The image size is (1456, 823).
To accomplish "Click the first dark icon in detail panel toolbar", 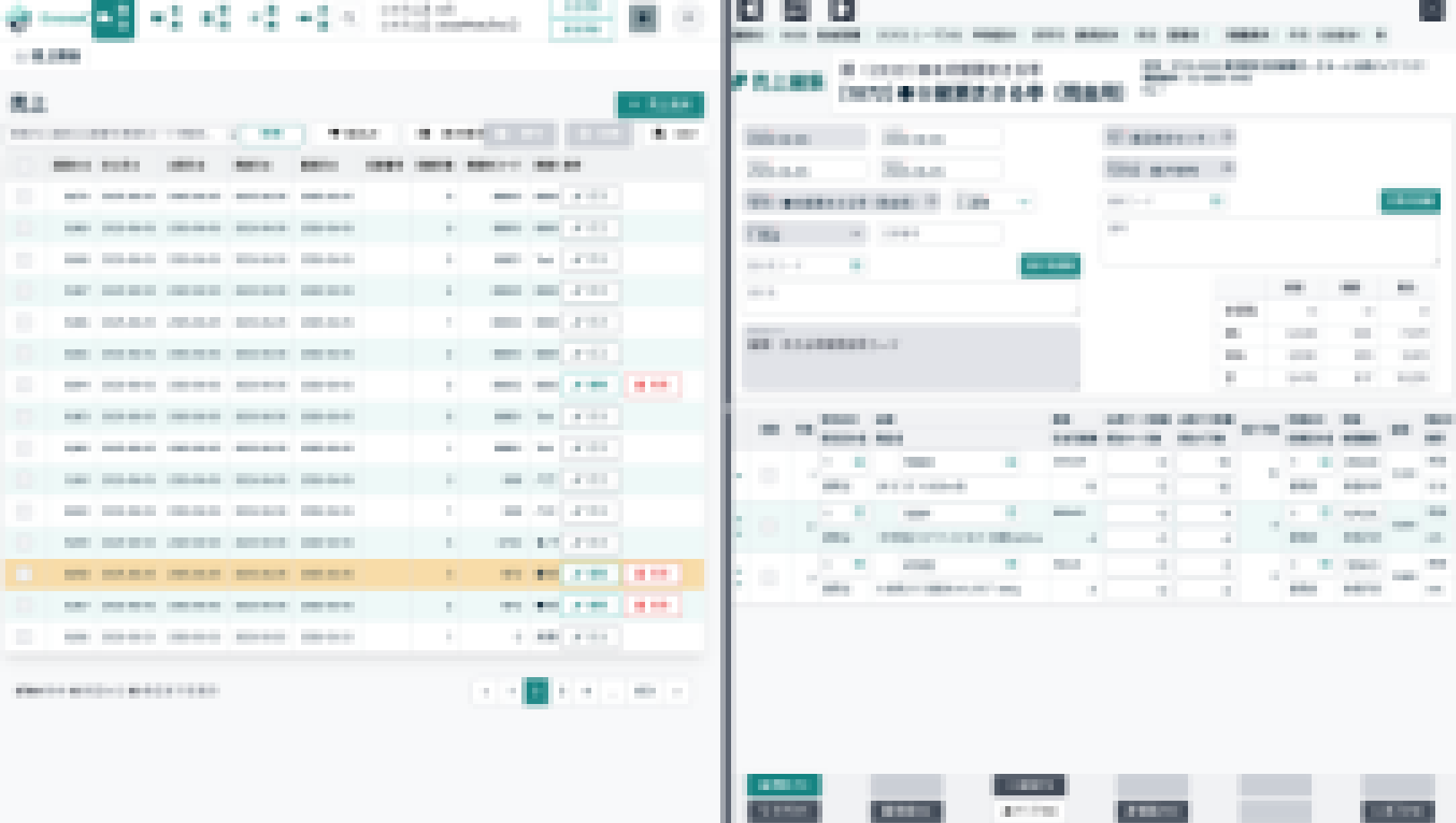I will tap(750, 10).
